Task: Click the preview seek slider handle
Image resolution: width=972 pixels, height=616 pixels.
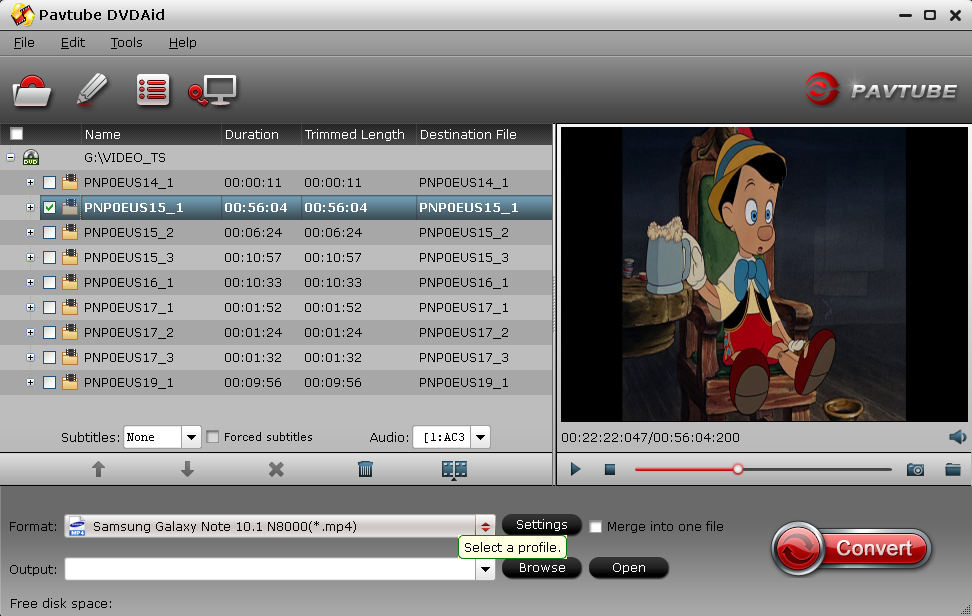Action: coord(738,469)
